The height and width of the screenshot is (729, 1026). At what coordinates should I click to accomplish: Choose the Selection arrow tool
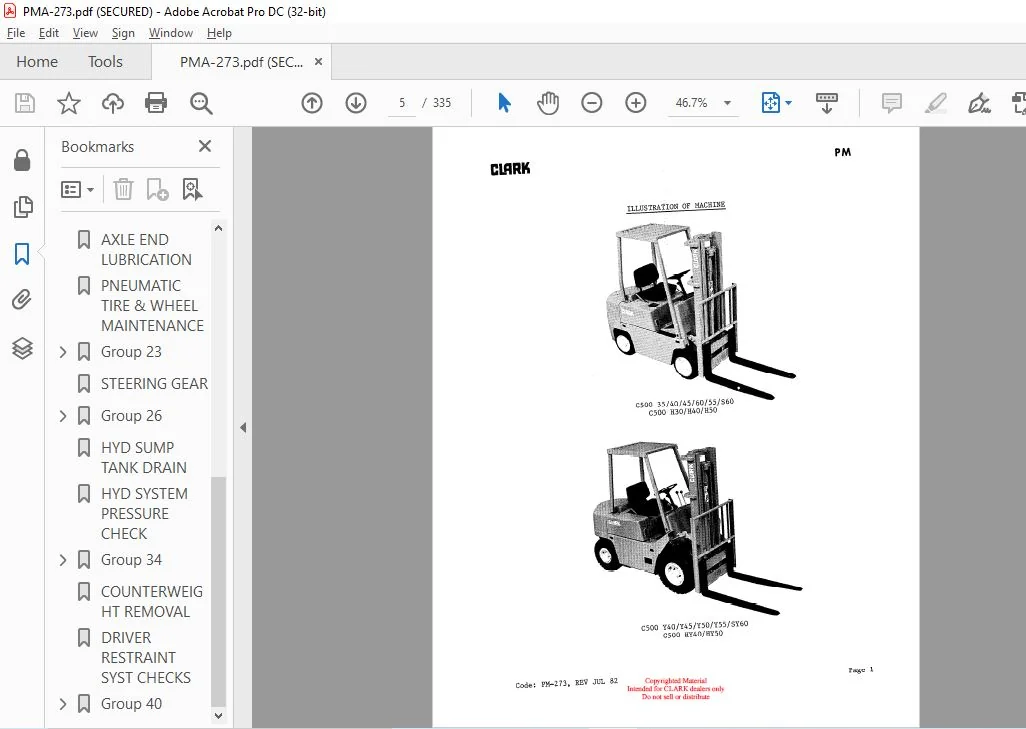pos(504,103)
